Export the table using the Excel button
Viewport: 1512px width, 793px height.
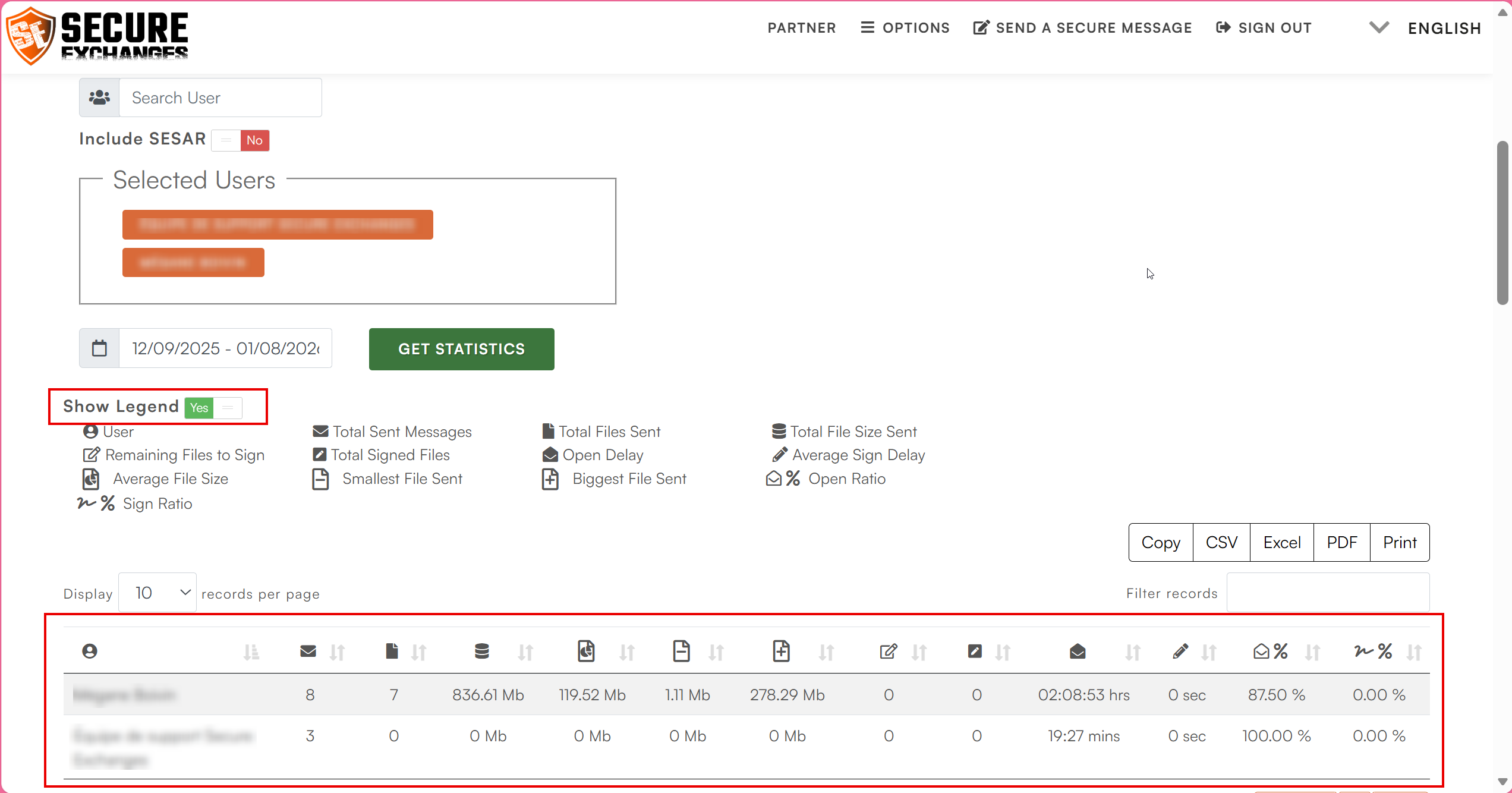(x=1281, y=542)
